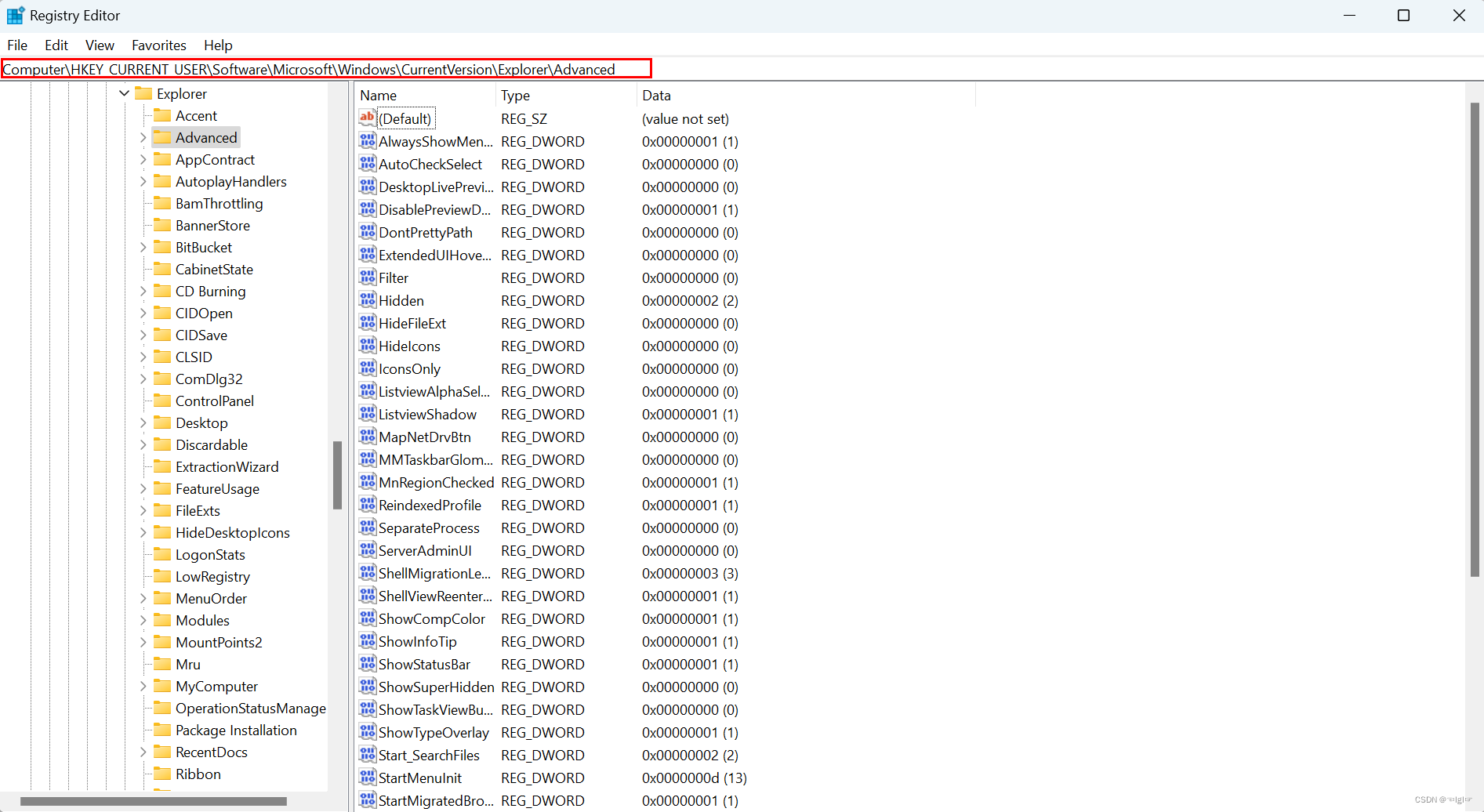Select the ReindexedProfile value name
Viewport: 1484px width, 812px height.
430,505
